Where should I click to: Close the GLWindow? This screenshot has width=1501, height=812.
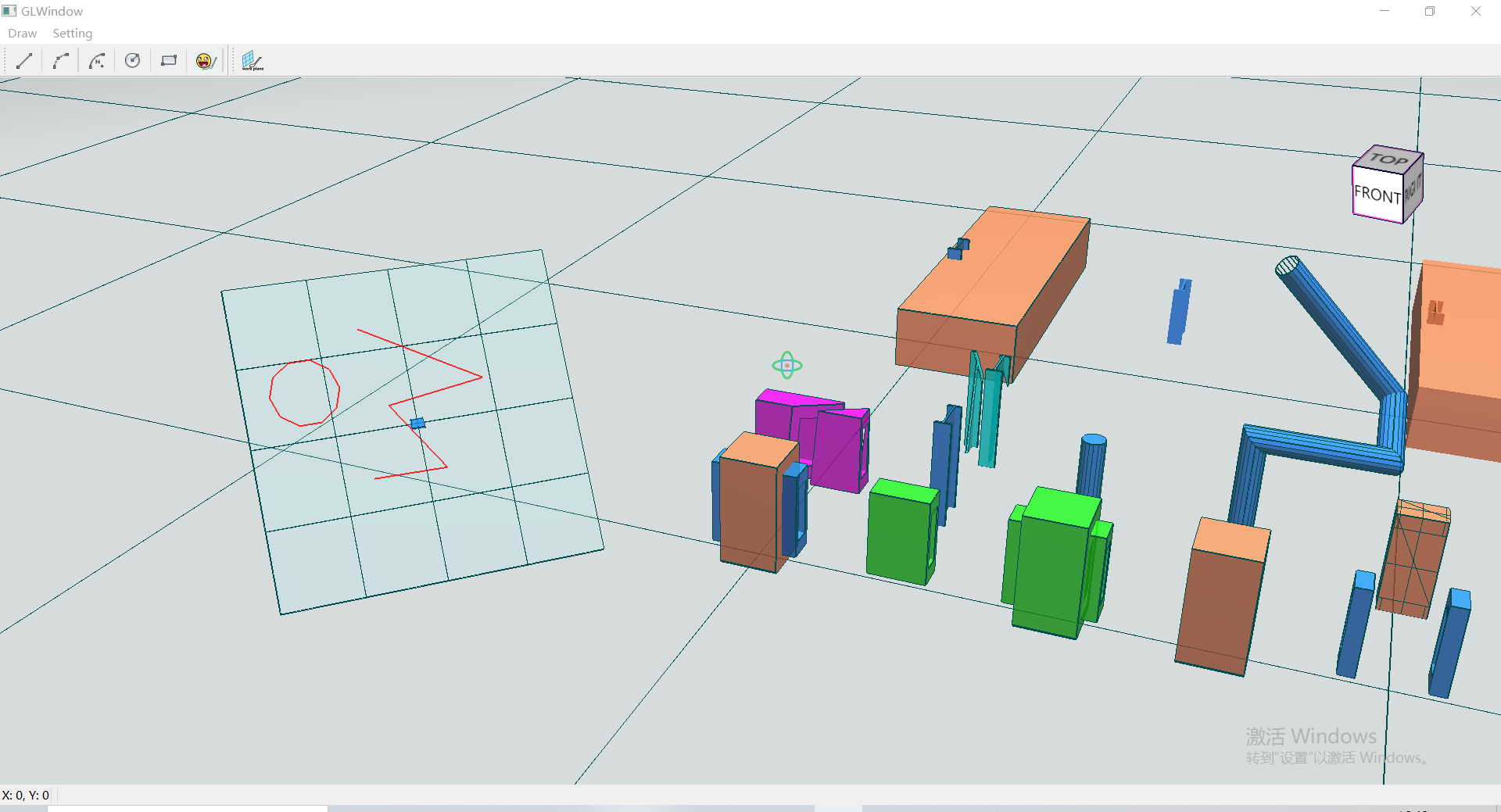(x=1476, y=11)
